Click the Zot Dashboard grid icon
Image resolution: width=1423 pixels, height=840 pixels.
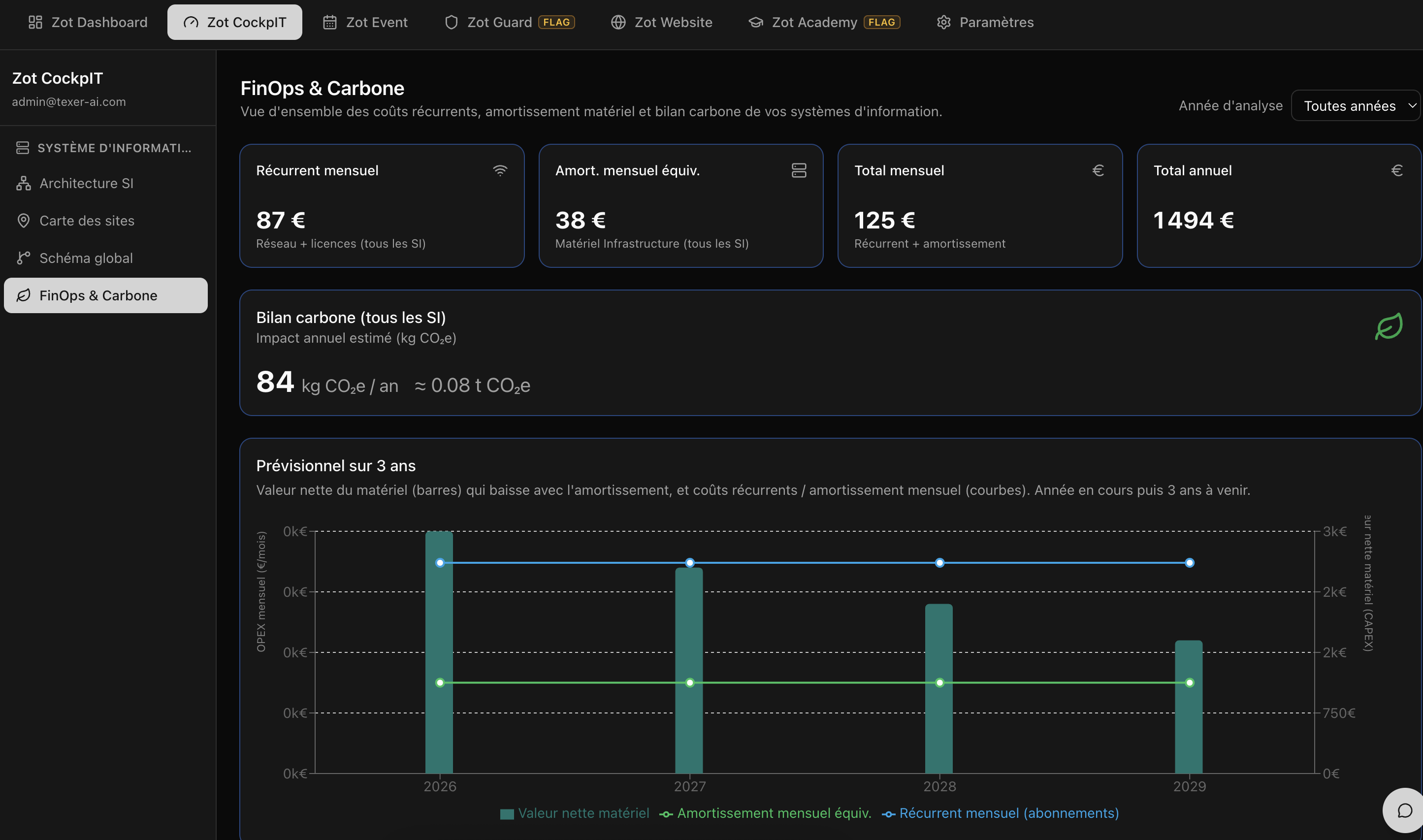pyautogui.click(x=35, y=22)
